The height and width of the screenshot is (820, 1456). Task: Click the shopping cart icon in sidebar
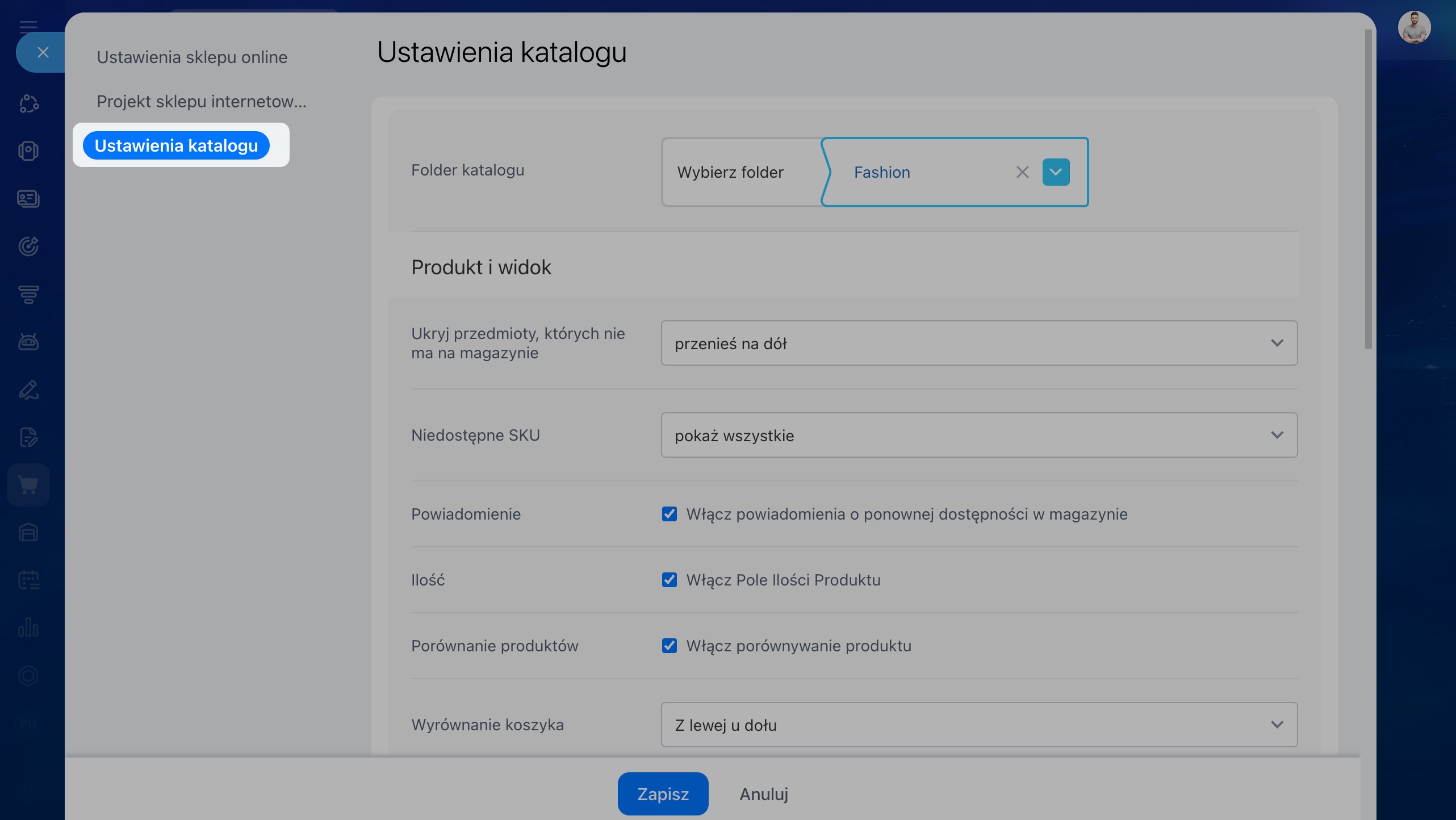click(x=28, y=484)
